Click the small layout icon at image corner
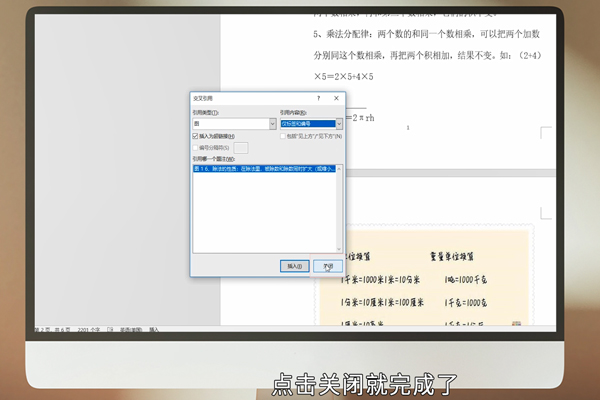Image resolution: width=600 pixels, height=400 pixels. pyautogui.click(x=517, y=323)
